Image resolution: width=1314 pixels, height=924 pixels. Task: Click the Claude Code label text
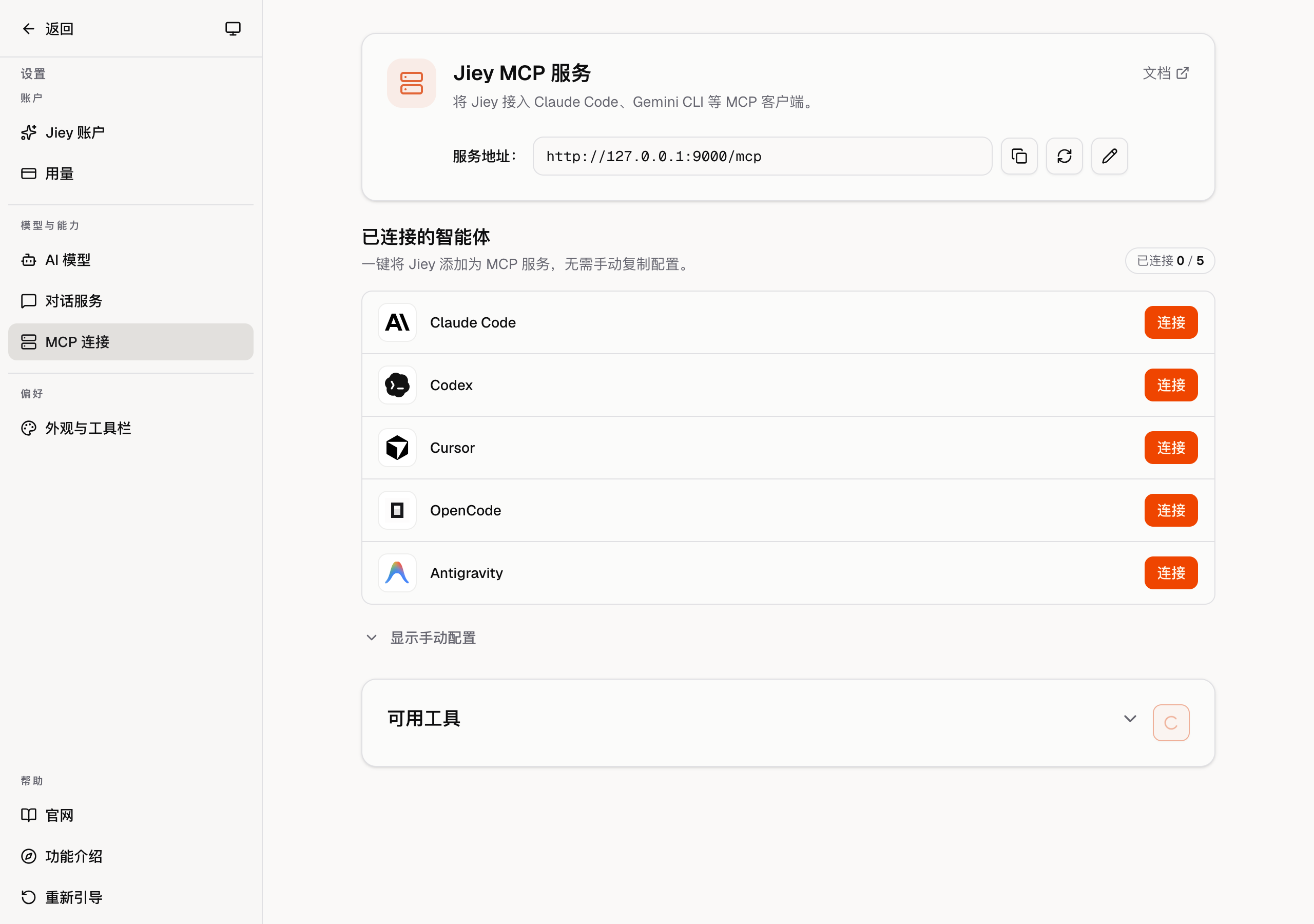(473, 323)
